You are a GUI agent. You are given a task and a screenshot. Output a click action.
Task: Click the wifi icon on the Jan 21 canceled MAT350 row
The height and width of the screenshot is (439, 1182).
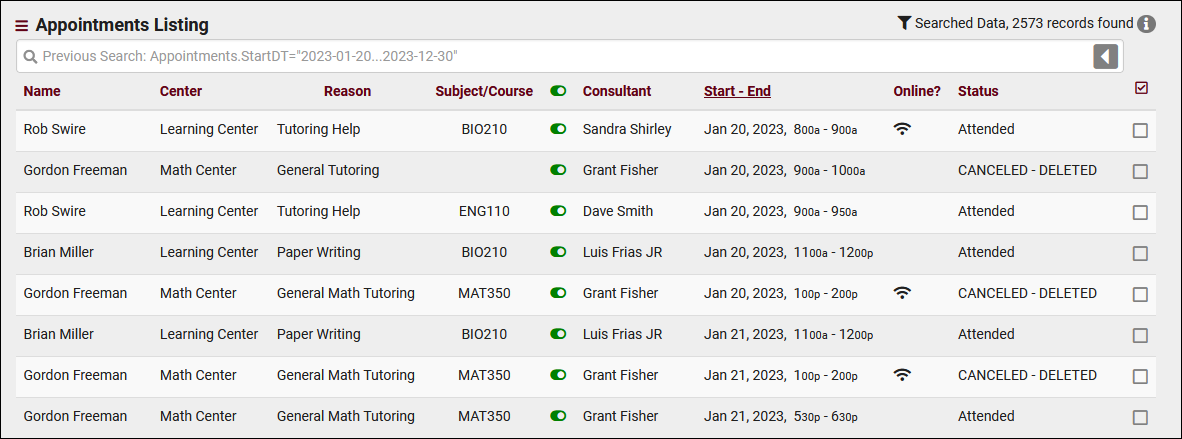pos(902,375)
